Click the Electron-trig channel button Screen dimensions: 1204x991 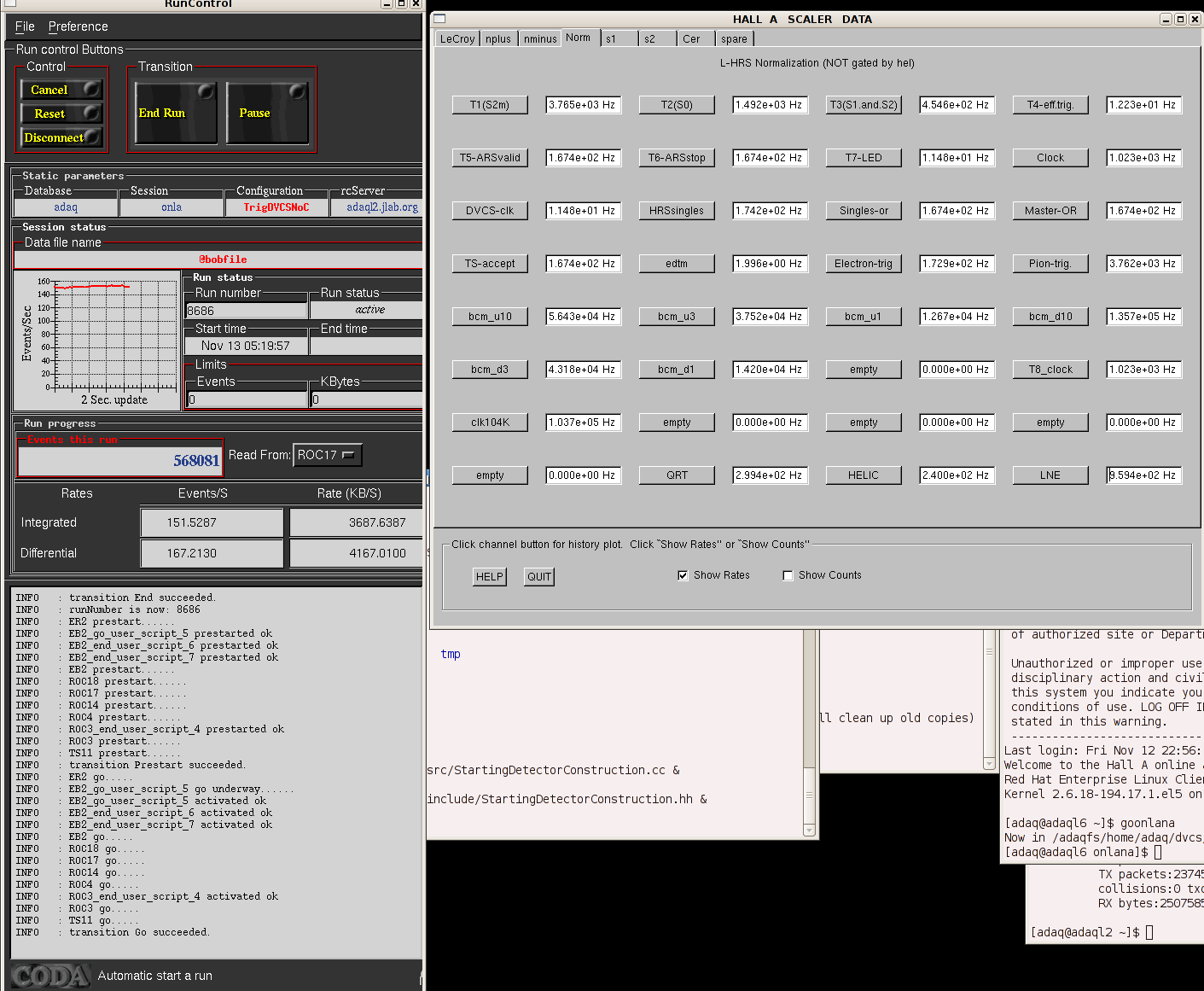864,264
